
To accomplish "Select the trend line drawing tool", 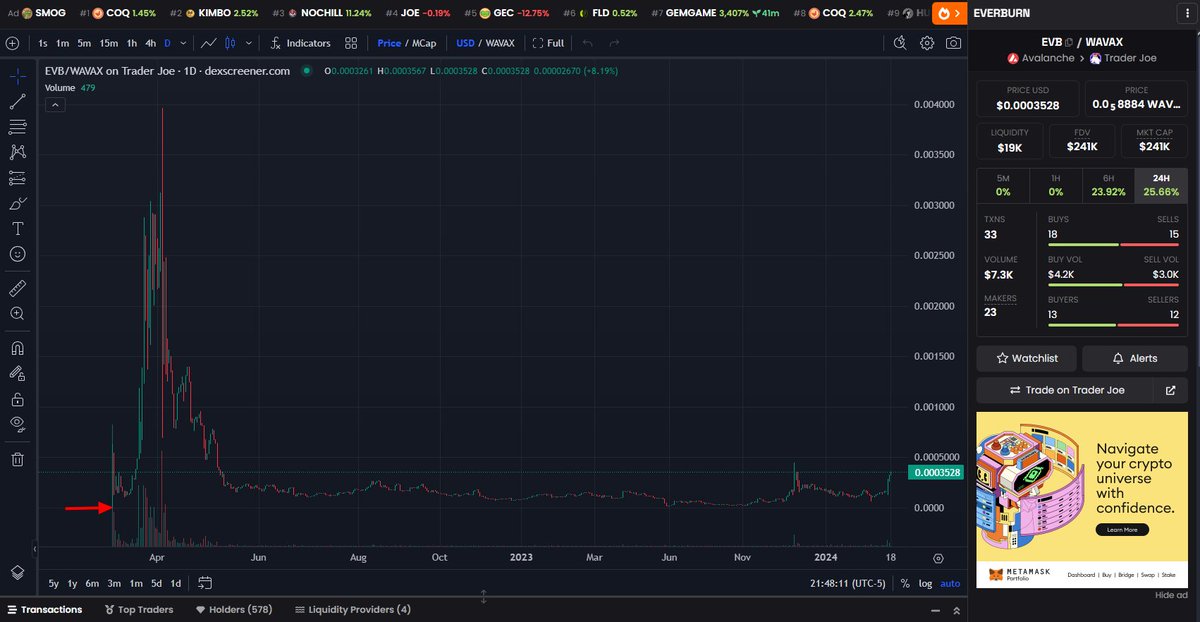I will tap(17, 101).
